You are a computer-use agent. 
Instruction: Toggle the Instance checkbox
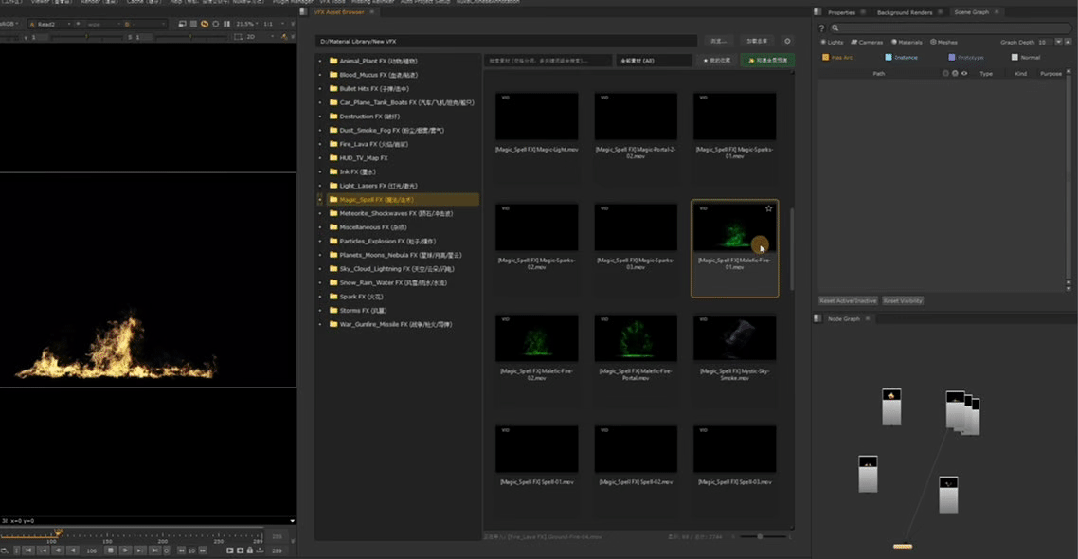click(x=889, y=58)
